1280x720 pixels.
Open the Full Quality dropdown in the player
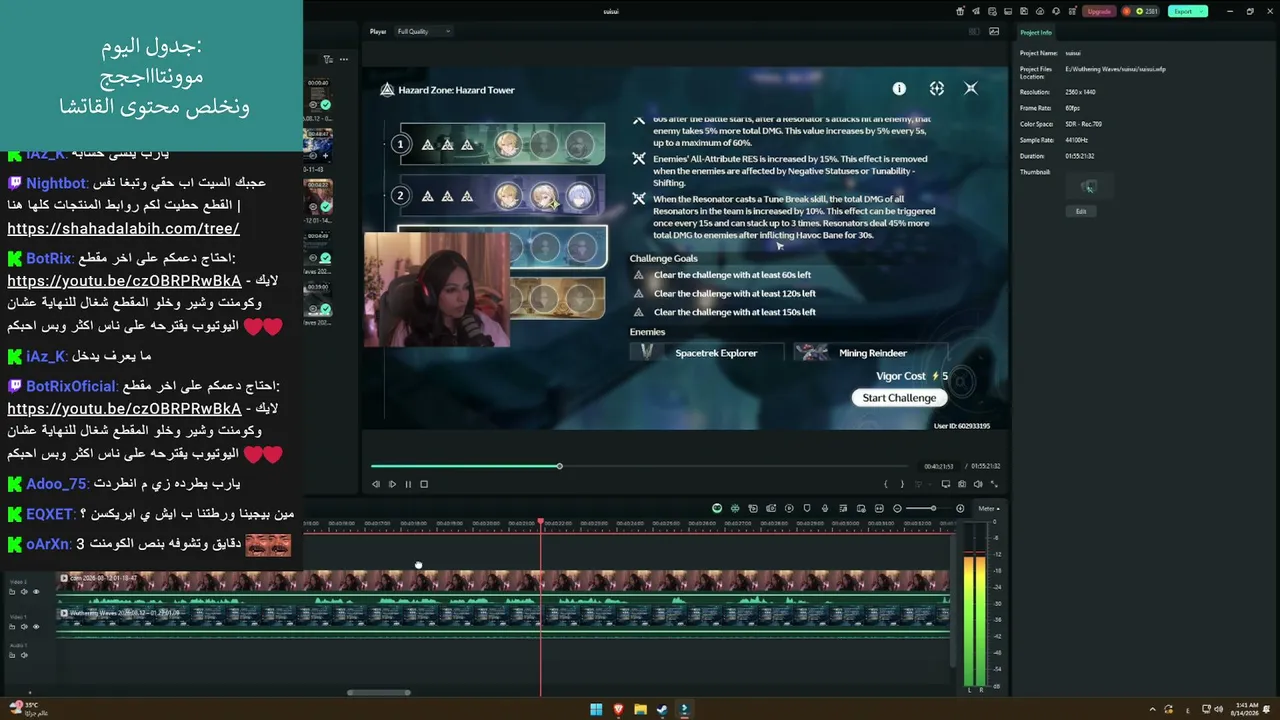tap(423, 31)
